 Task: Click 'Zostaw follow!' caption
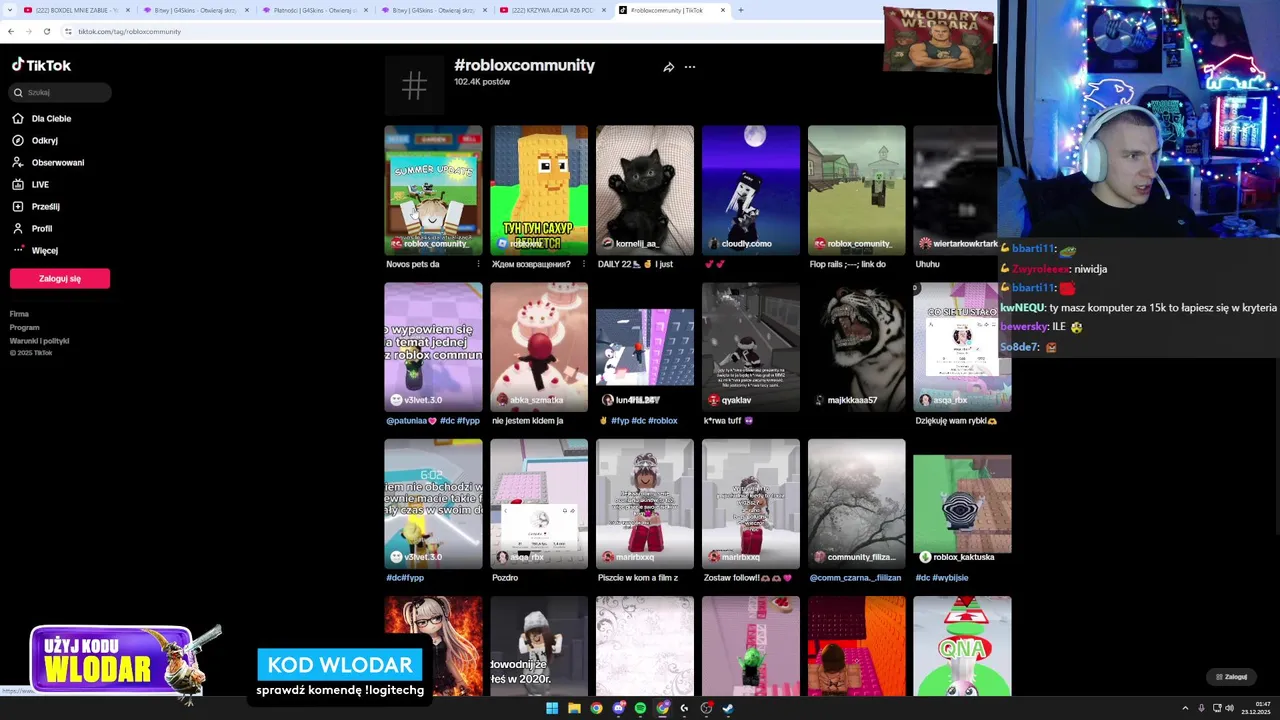pos(747,578)
